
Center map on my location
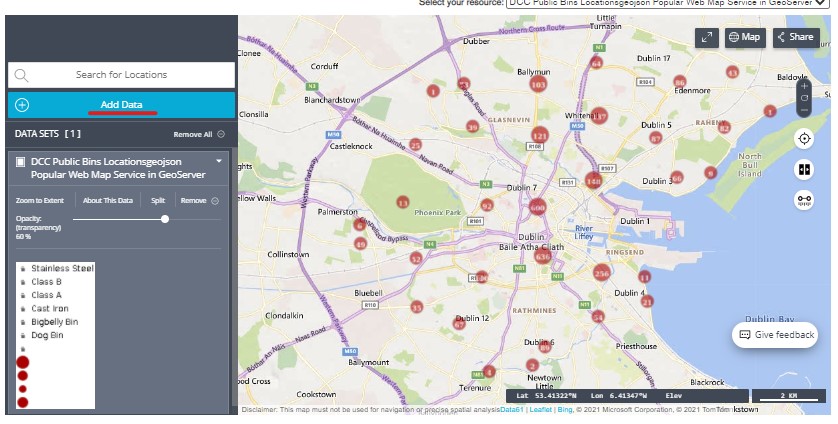(804, 139)
